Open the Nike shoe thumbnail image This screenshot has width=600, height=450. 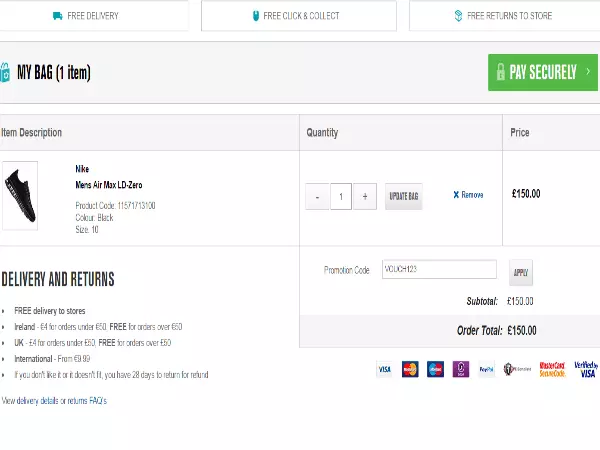20,196
